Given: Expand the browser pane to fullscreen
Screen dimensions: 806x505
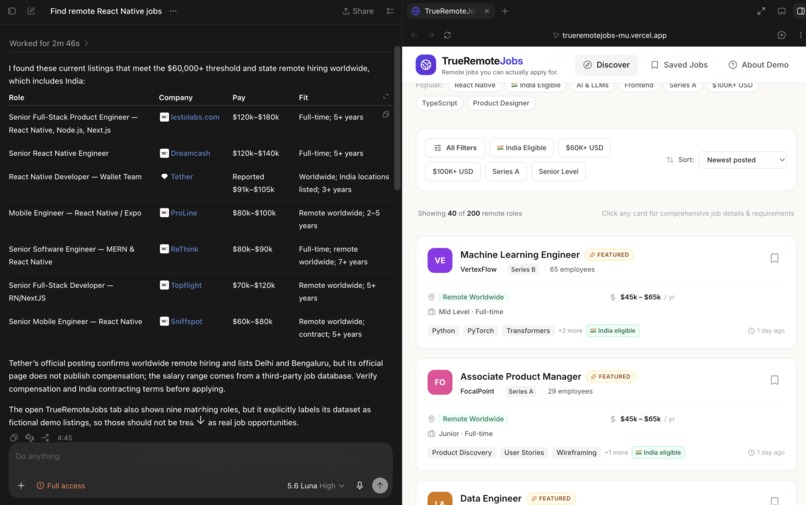Looking at the screenshot, I should tap(761, 11).
